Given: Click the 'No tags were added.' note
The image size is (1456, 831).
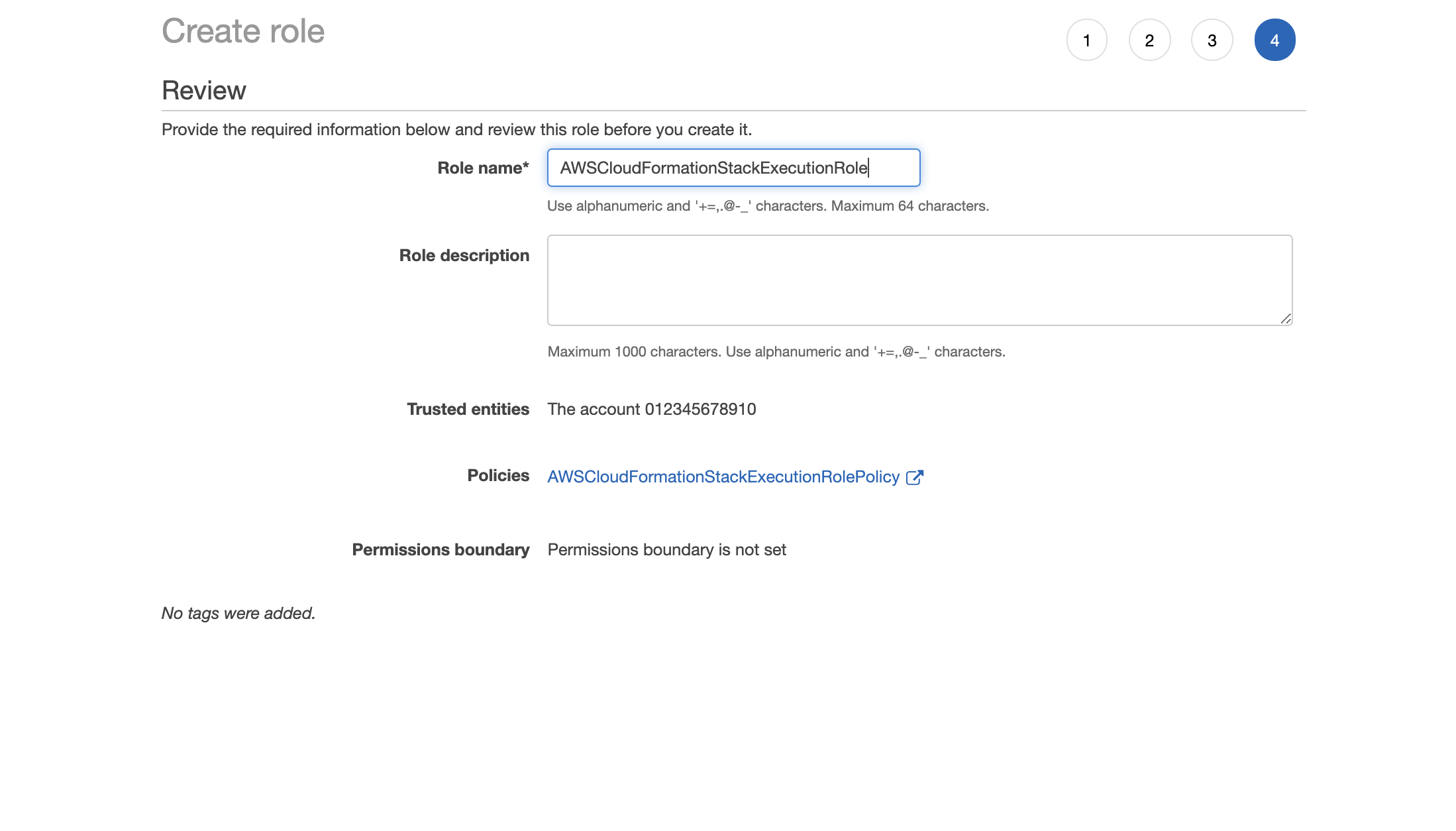Looking at the screenshot, I should tap(238, 613).
